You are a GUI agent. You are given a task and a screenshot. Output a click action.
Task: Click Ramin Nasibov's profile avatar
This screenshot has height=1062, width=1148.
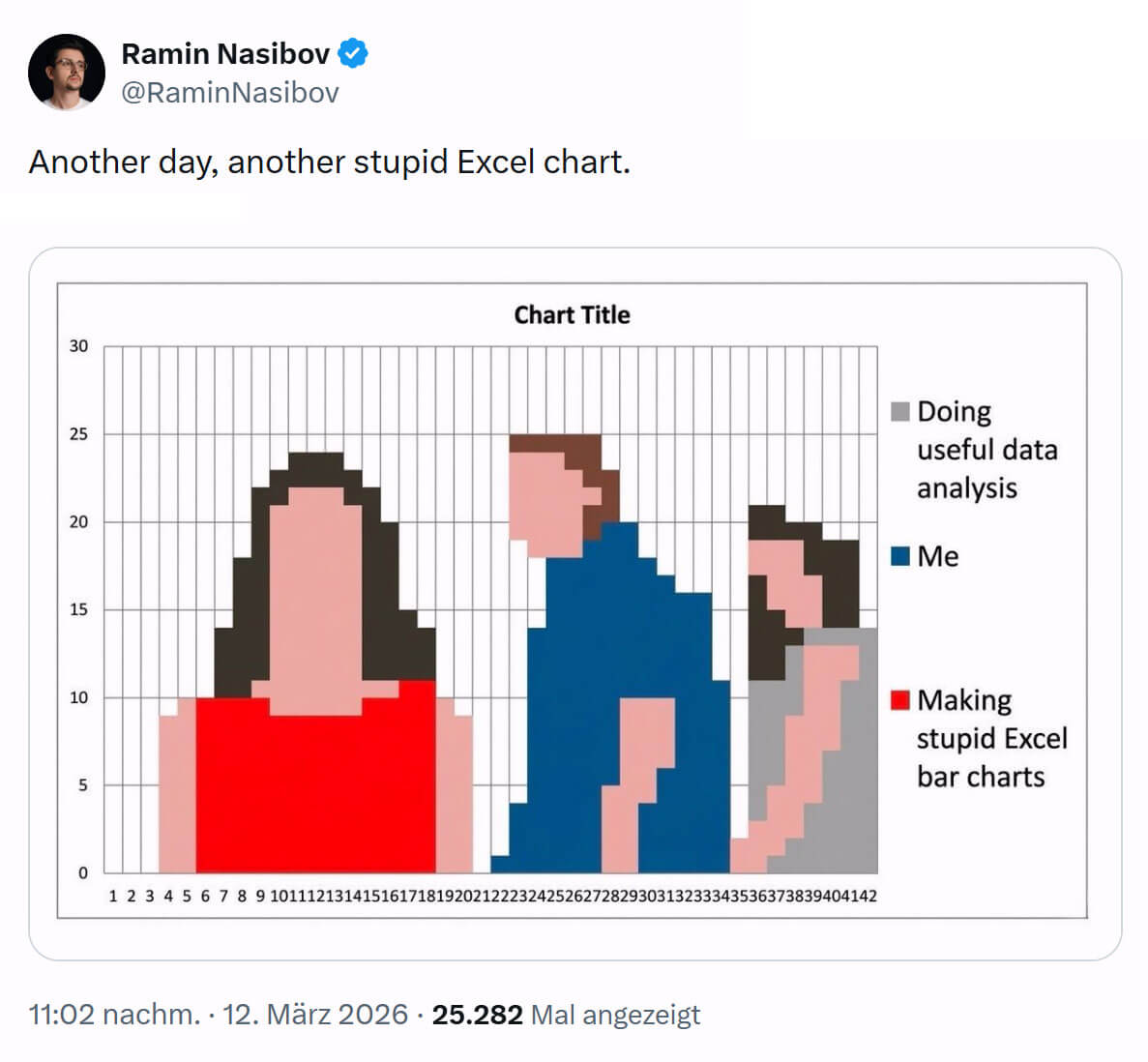tap(67, 73)
